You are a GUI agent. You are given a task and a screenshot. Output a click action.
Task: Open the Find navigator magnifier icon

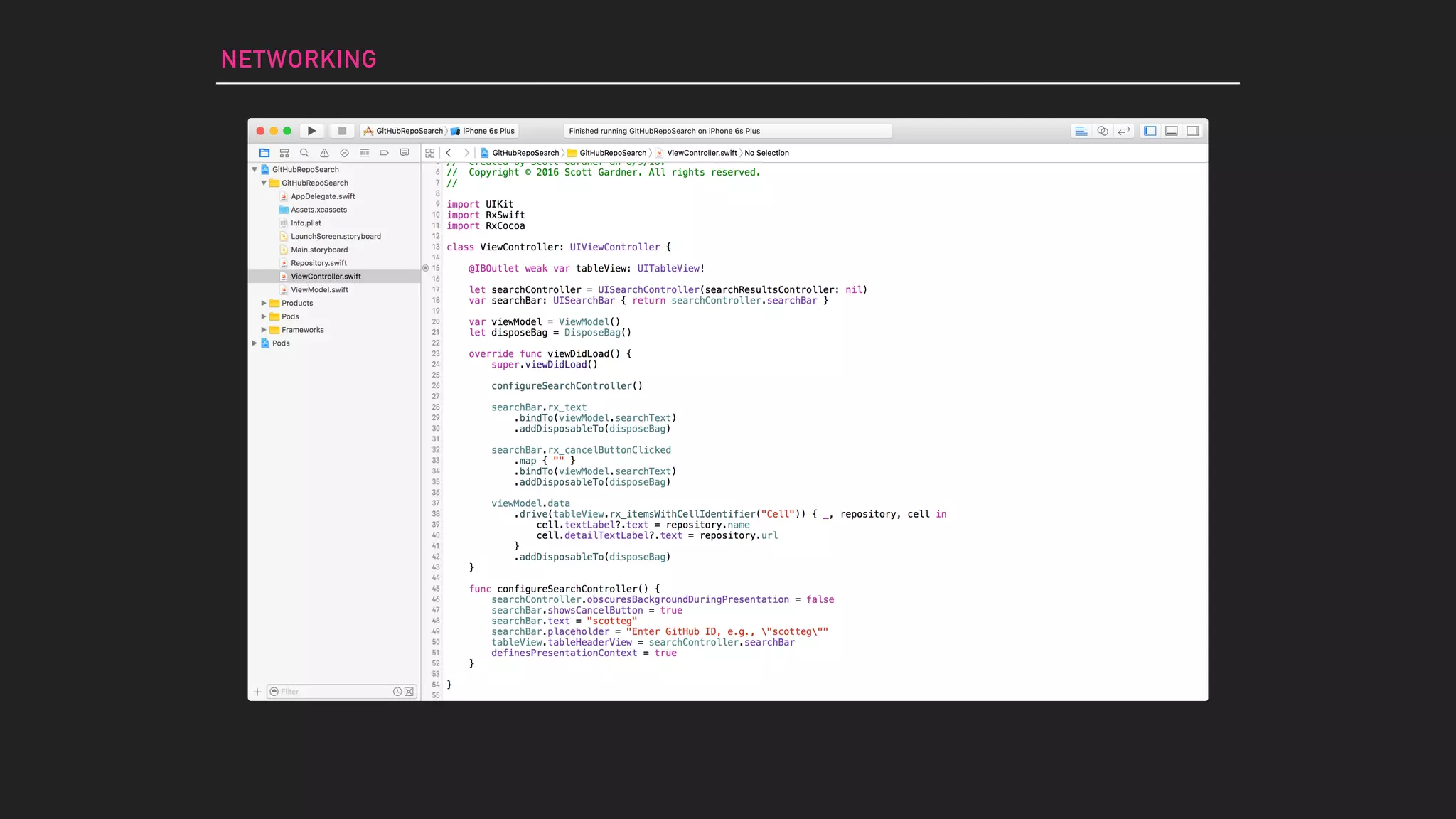tap(304, 153)
